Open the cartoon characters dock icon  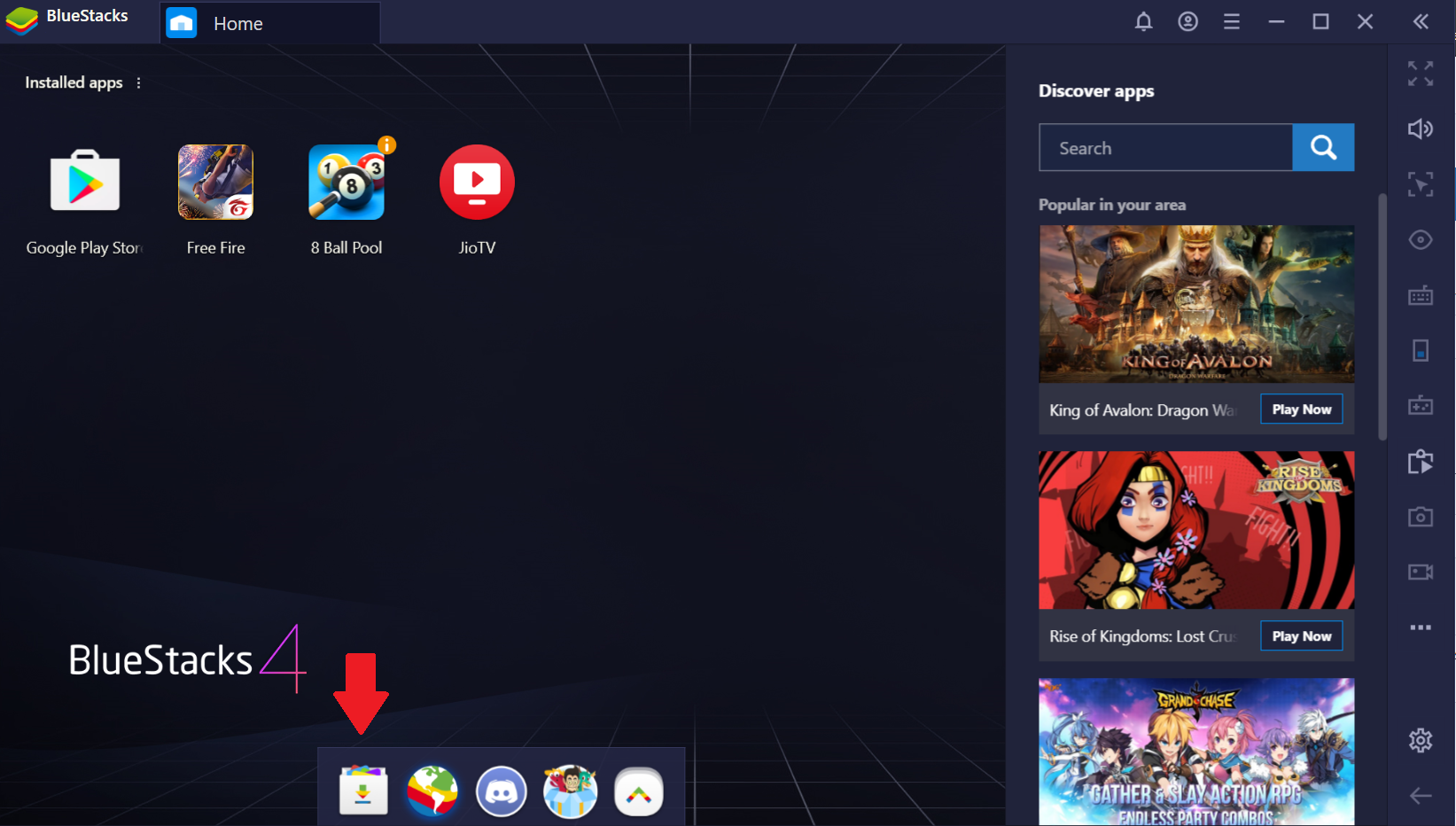tap(570, 791)
